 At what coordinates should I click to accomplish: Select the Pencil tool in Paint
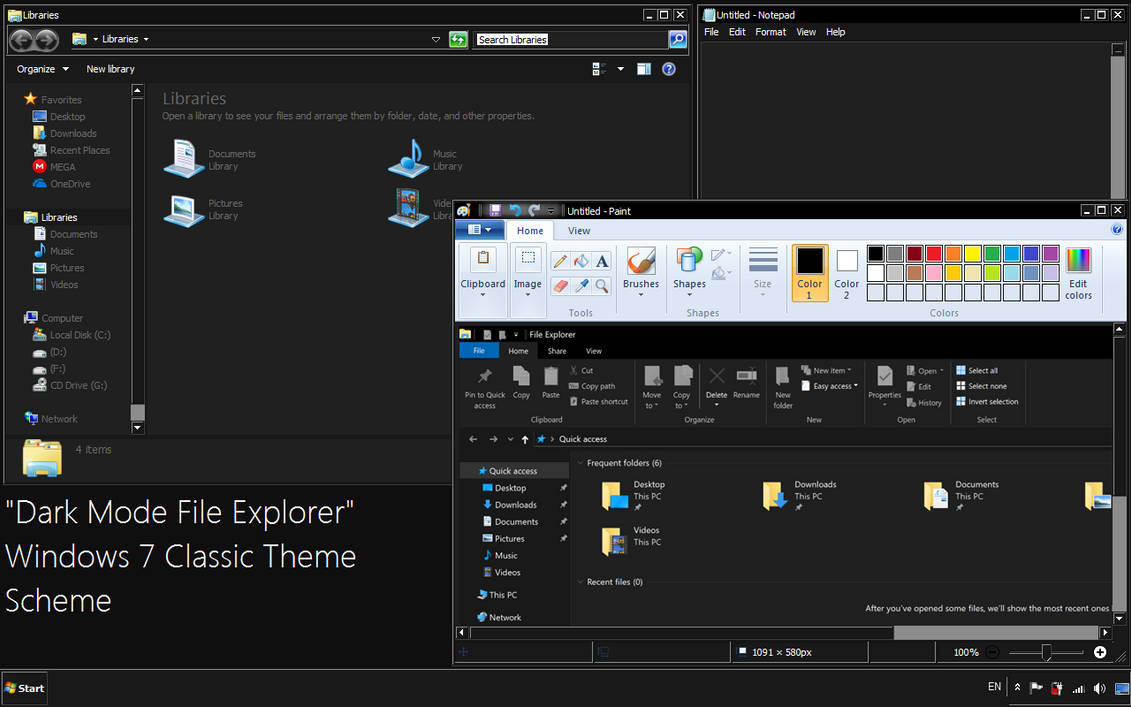560,261
